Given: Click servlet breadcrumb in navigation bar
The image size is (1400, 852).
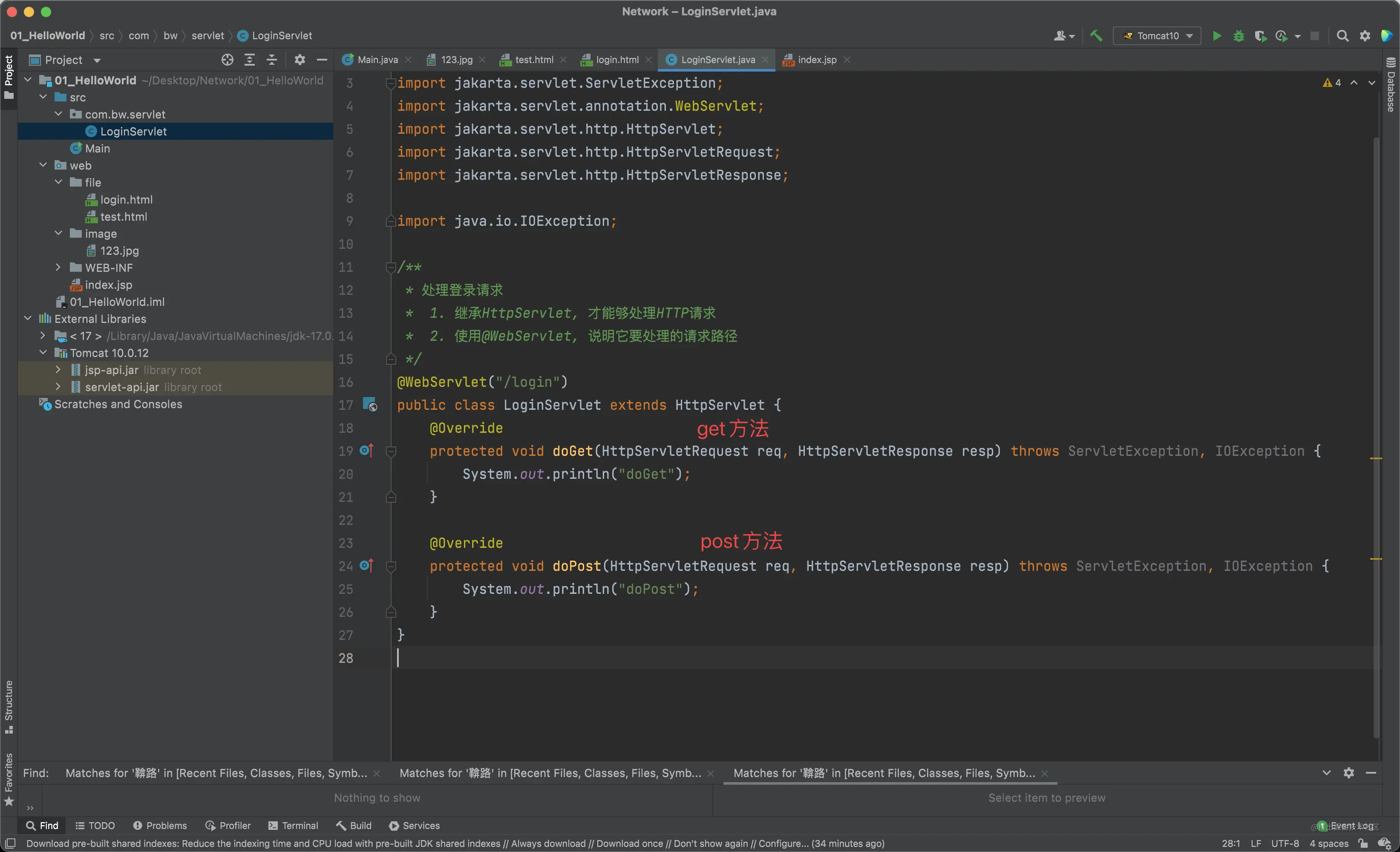Looking at the screenshot, I should (207, 35).
